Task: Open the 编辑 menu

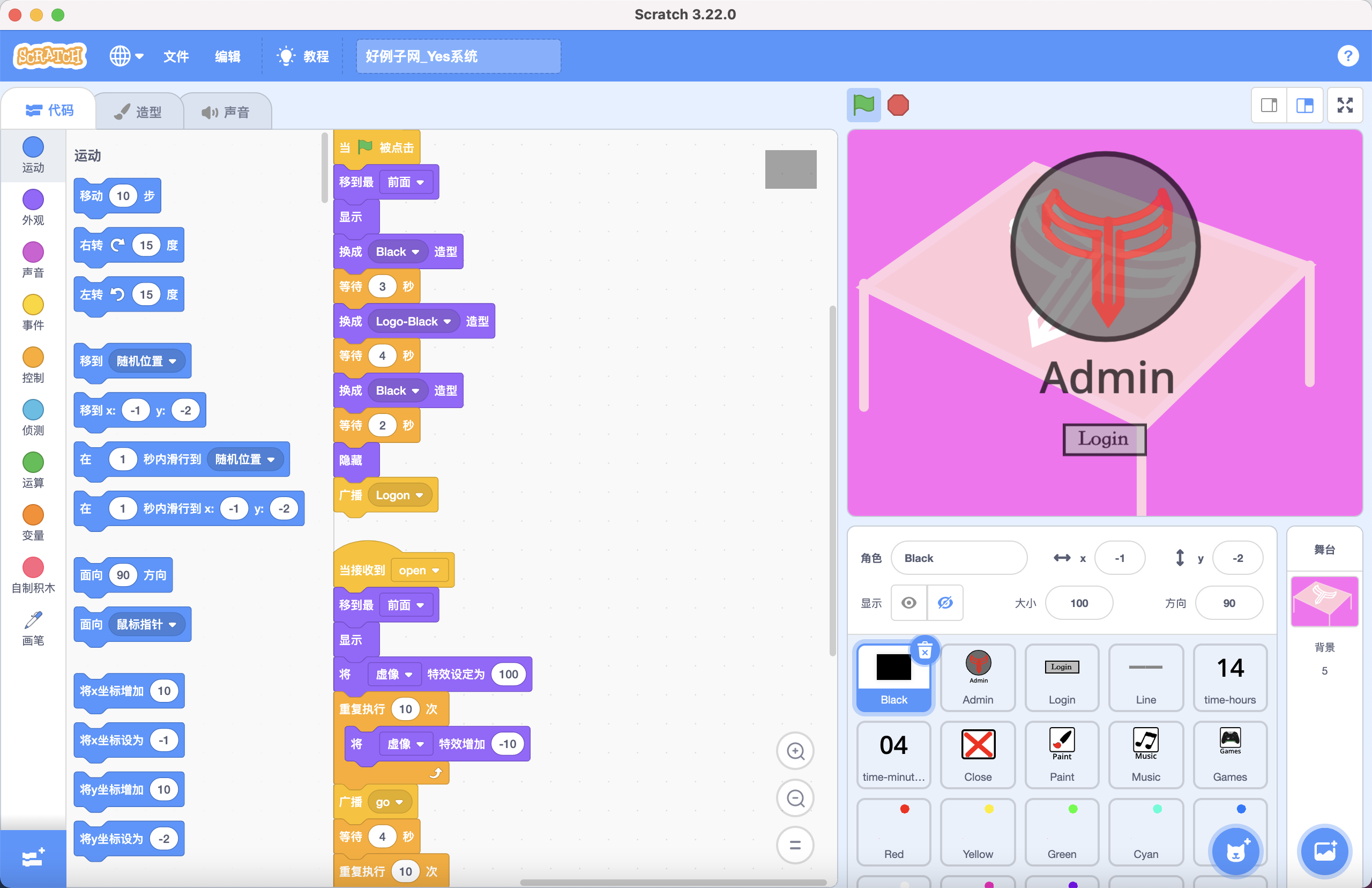Action: tap(227, 56)
